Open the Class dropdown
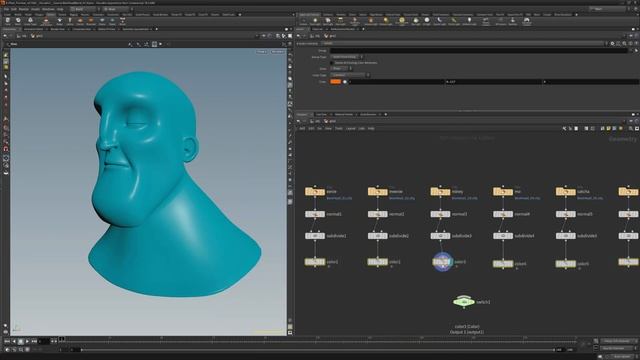 [341, 69]
